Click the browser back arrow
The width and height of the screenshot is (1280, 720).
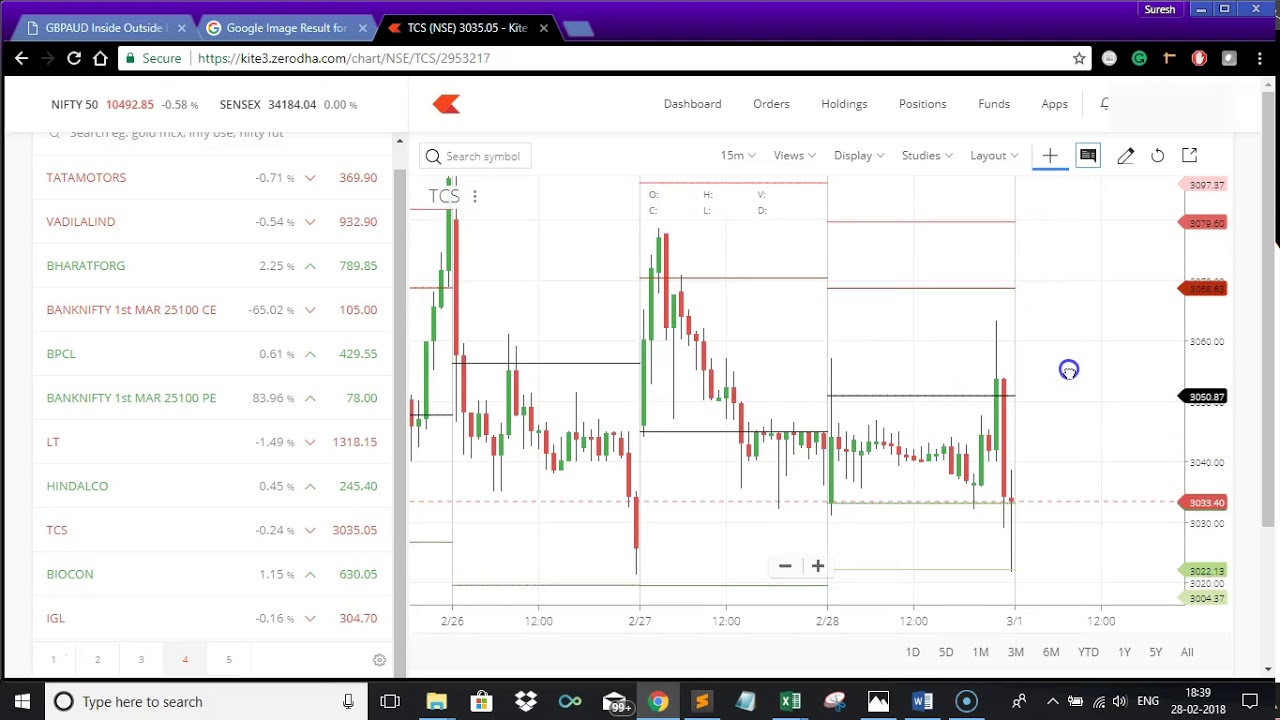(x=21, y=58)
